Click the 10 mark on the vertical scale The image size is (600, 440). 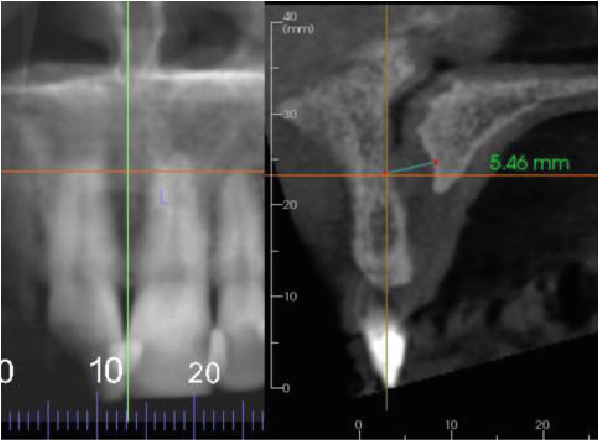click(x=290, y=297)
